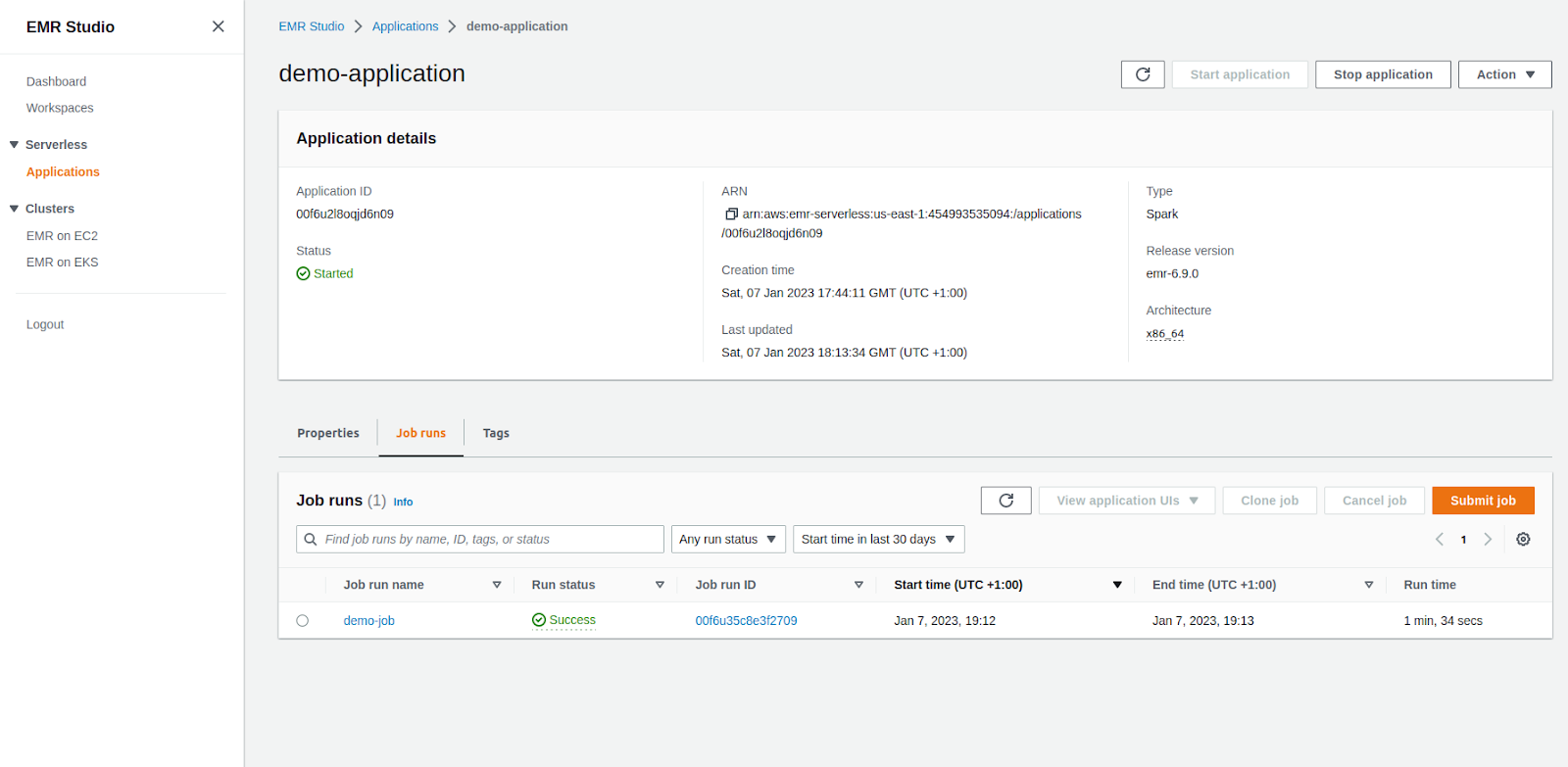Collapse the Serverless navigation section

pos(14,144)
